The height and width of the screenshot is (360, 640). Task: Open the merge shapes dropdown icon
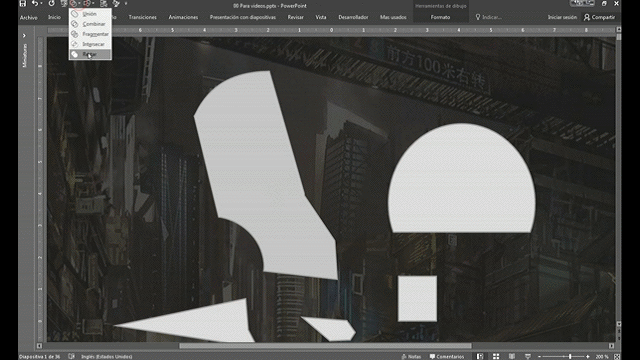pos(75,4)
